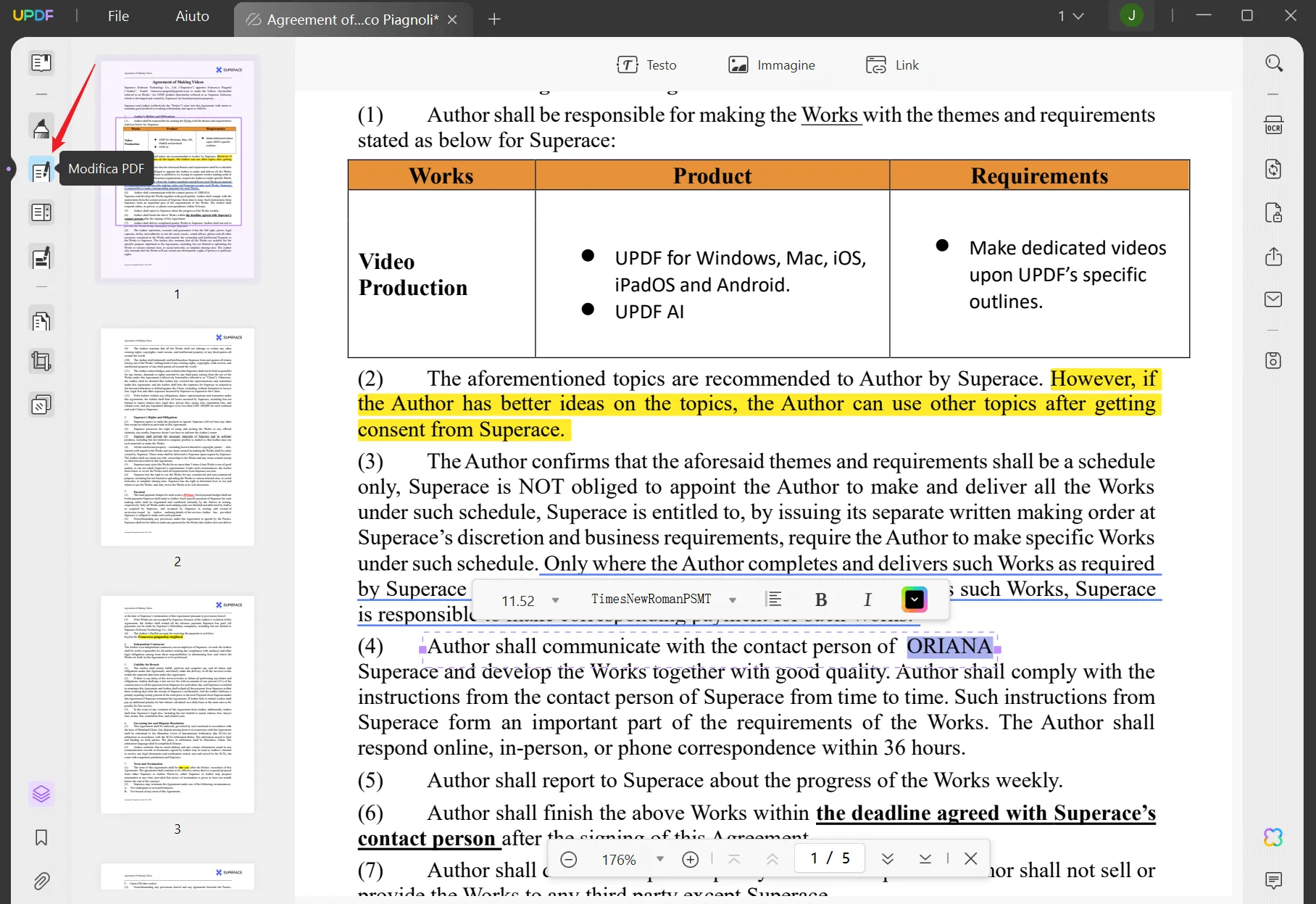The height and width of the screenshot is (904, 1316).
Task: Go to previous page arrow
Action: (772, 859)
